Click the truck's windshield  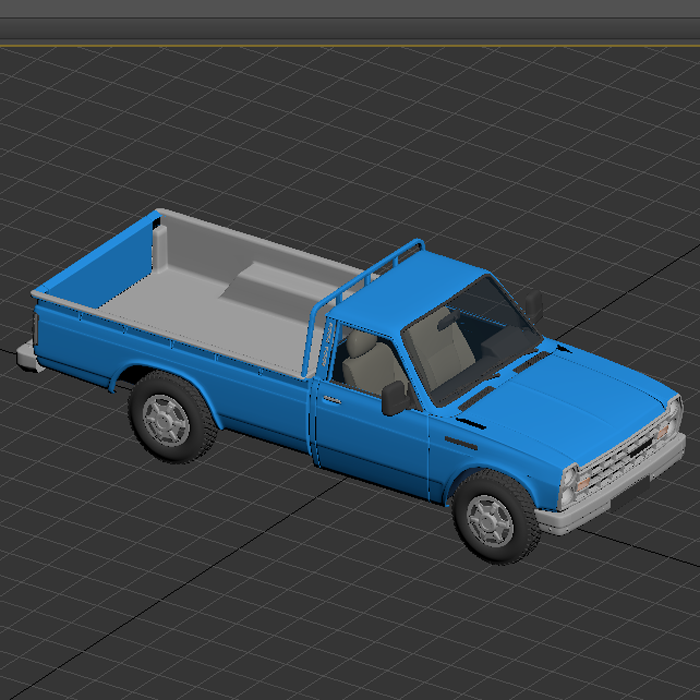point(471,339)
